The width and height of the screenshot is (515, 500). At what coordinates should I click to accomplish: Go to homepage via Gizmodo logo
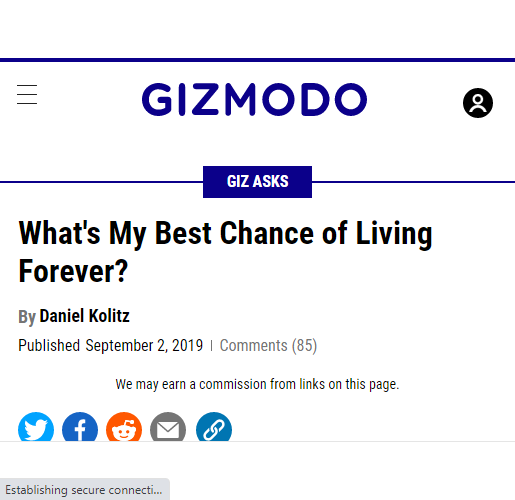coord(254,99)
